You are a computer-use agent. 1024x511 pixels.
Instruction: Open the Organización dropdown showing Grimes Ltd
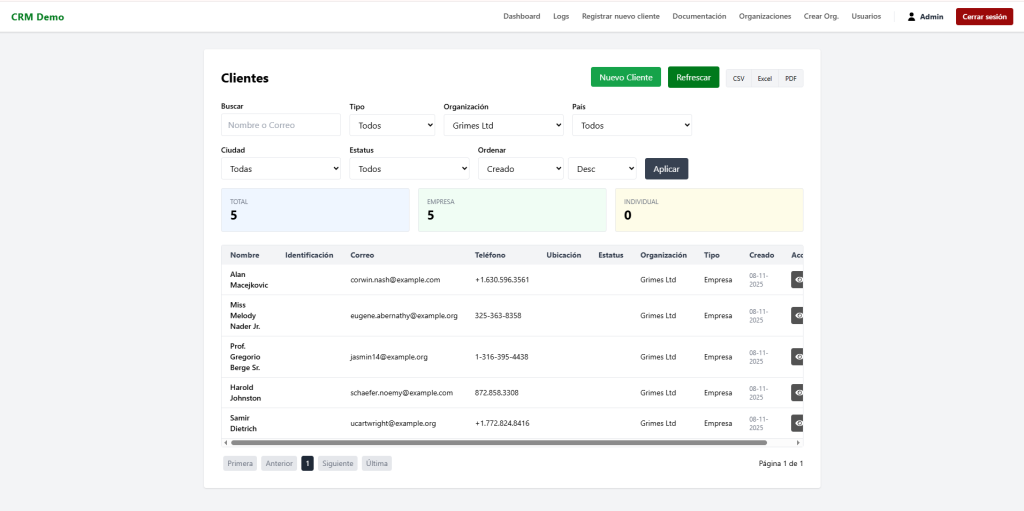(x=503, y=126)
